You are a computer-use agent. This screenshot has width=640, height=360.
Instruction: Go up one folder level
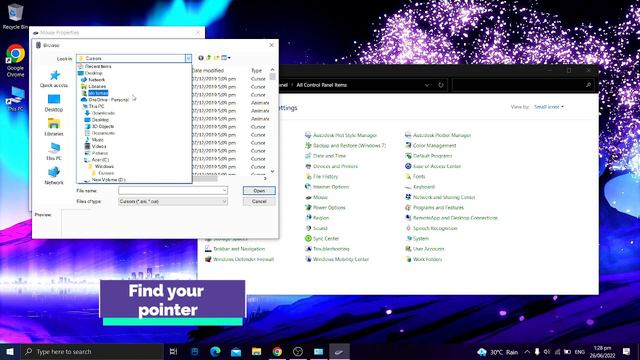point(209,58)
